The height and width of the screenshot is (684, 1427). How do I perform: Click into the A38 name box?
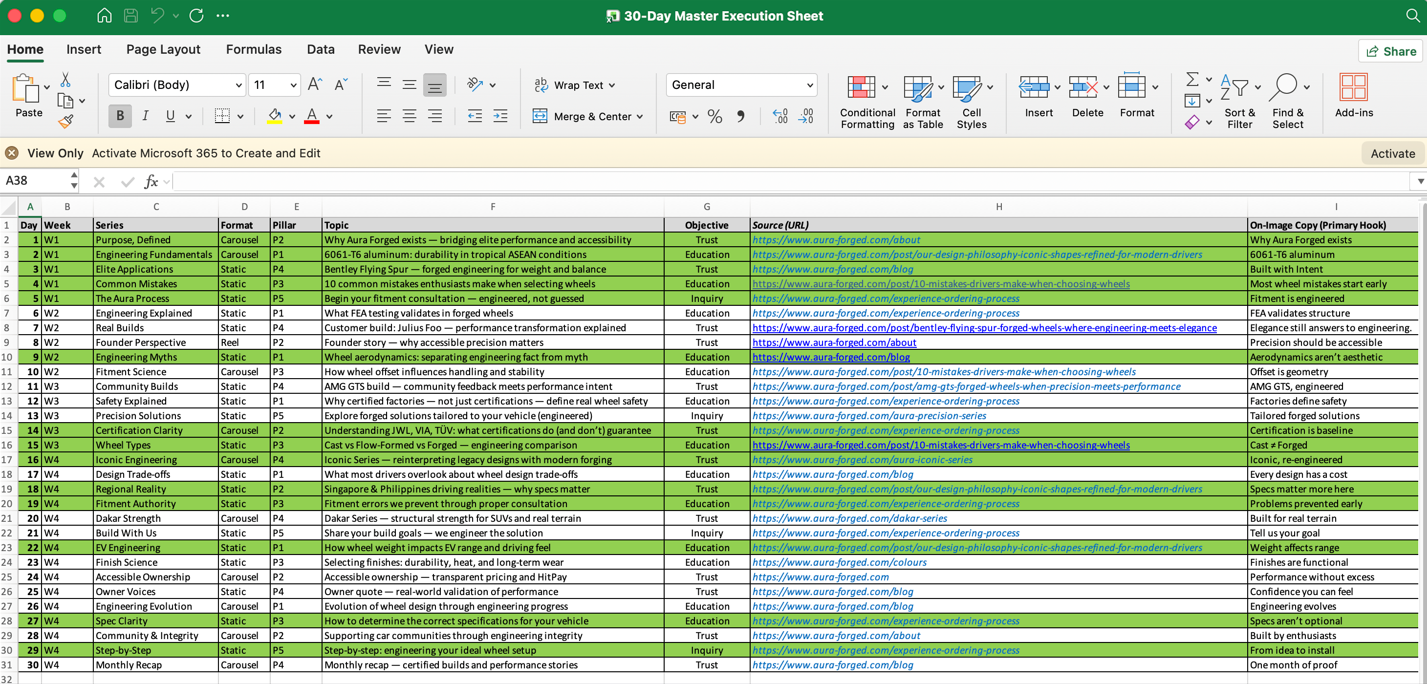(x=34, y=181)
